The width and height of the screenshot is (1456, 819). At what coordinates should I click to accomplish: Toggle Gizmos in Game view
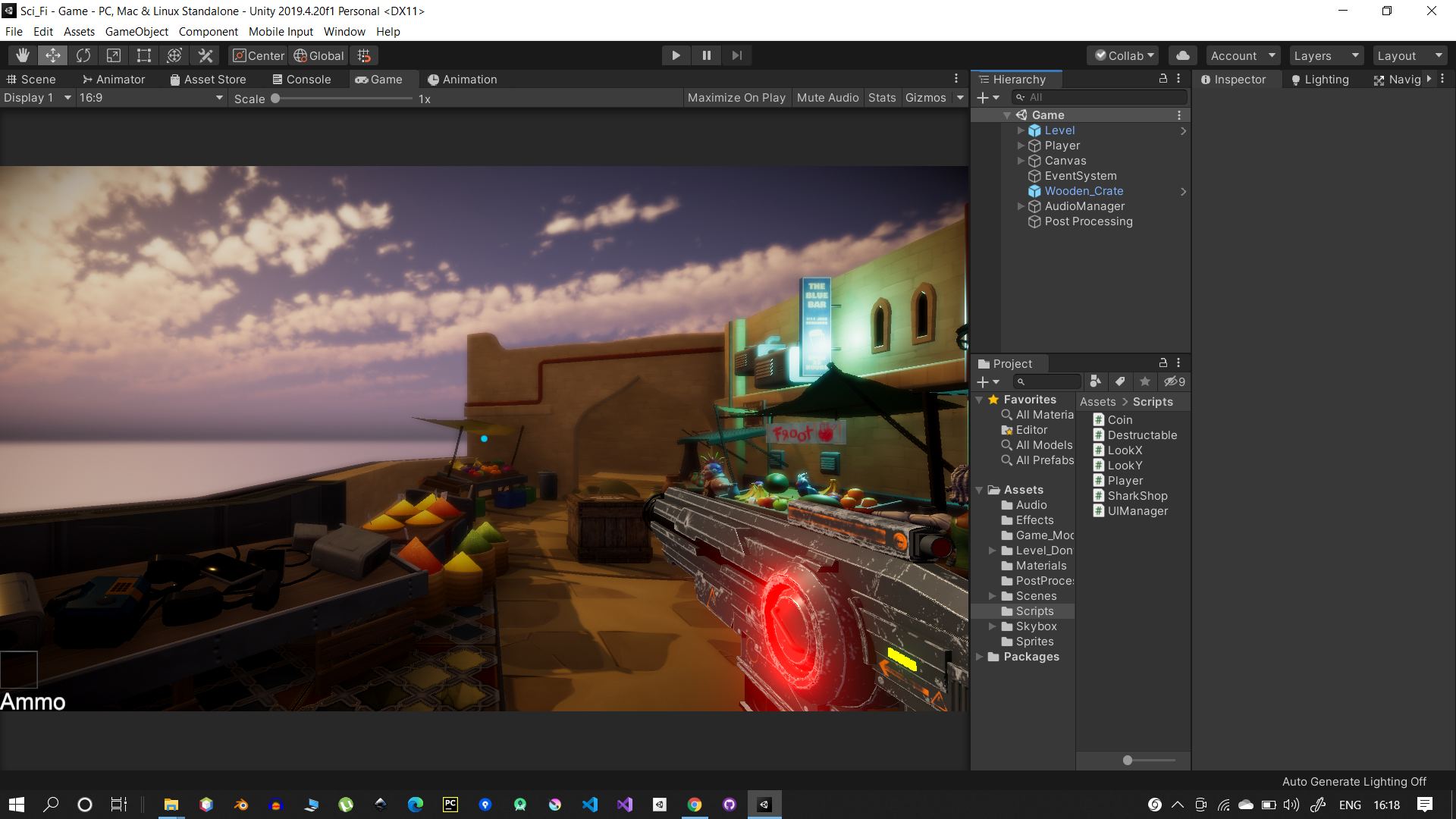point(926,98)
